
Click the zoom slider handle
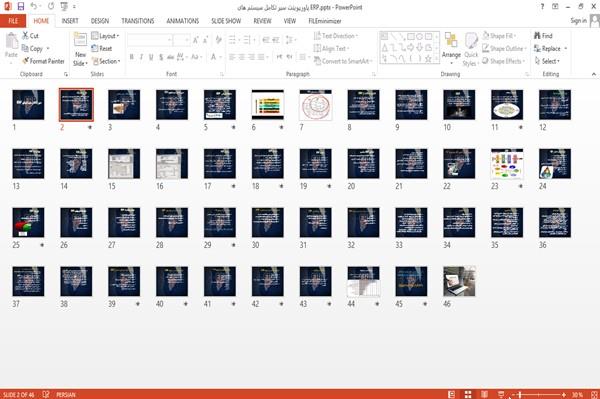click(520, 394)
